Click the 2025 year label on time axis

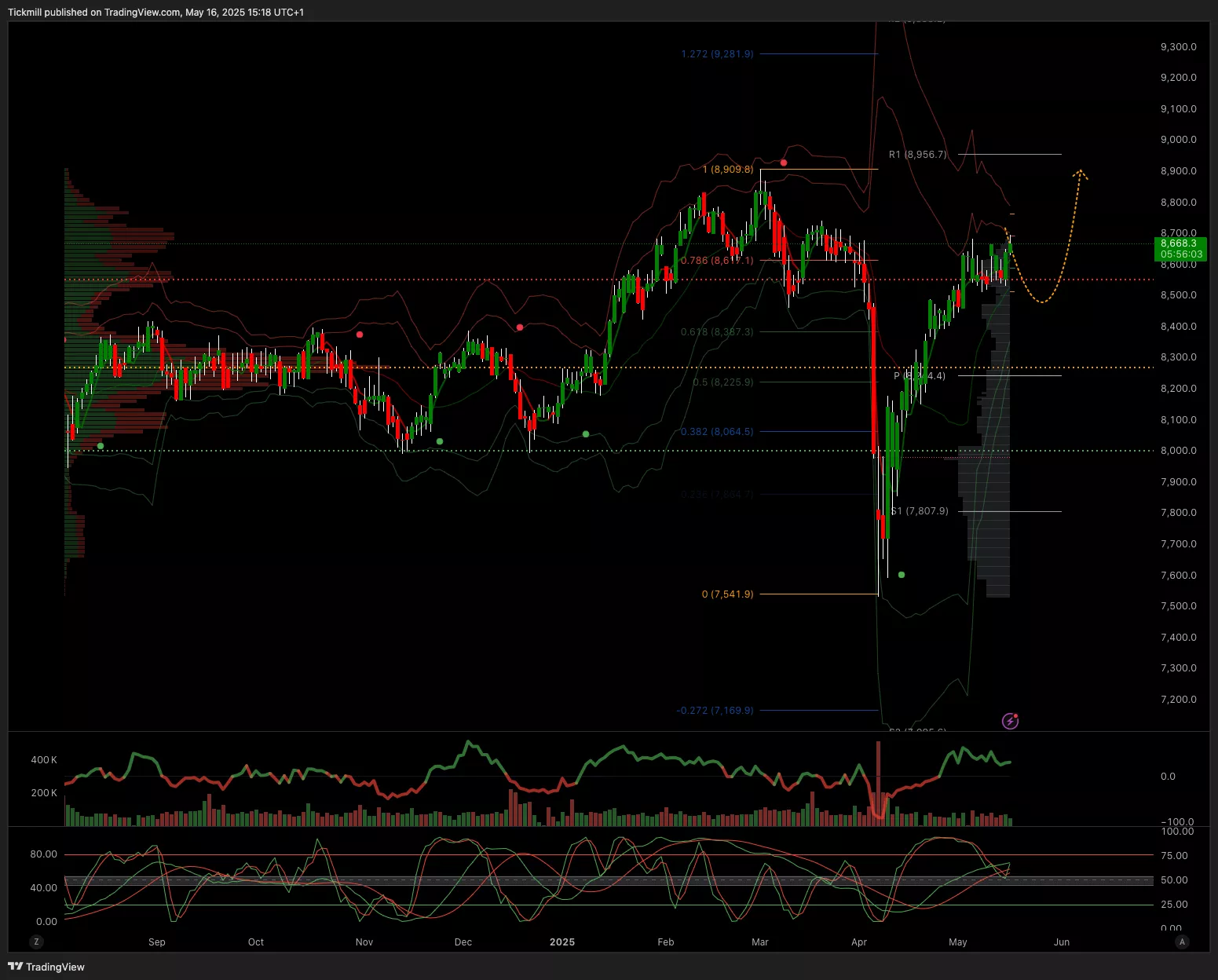pos(562,942)
